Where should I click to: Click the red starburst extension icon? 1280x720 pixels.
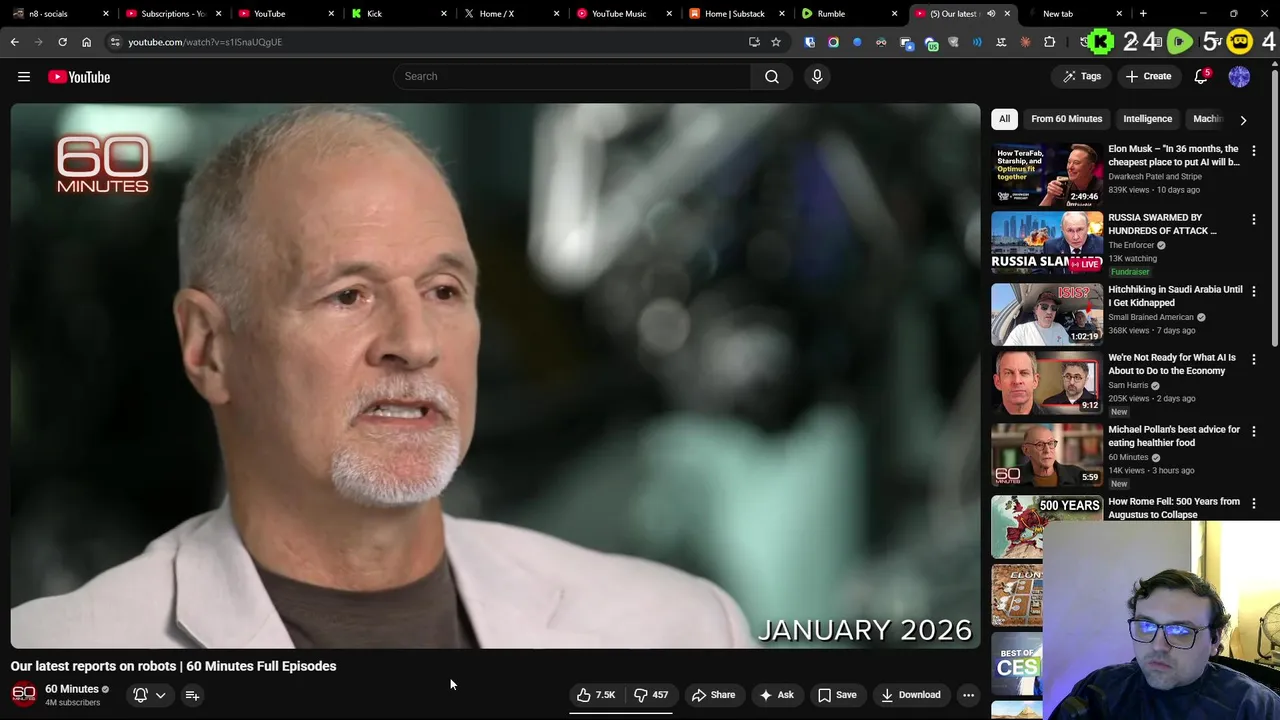click(x=1025, y=42)
